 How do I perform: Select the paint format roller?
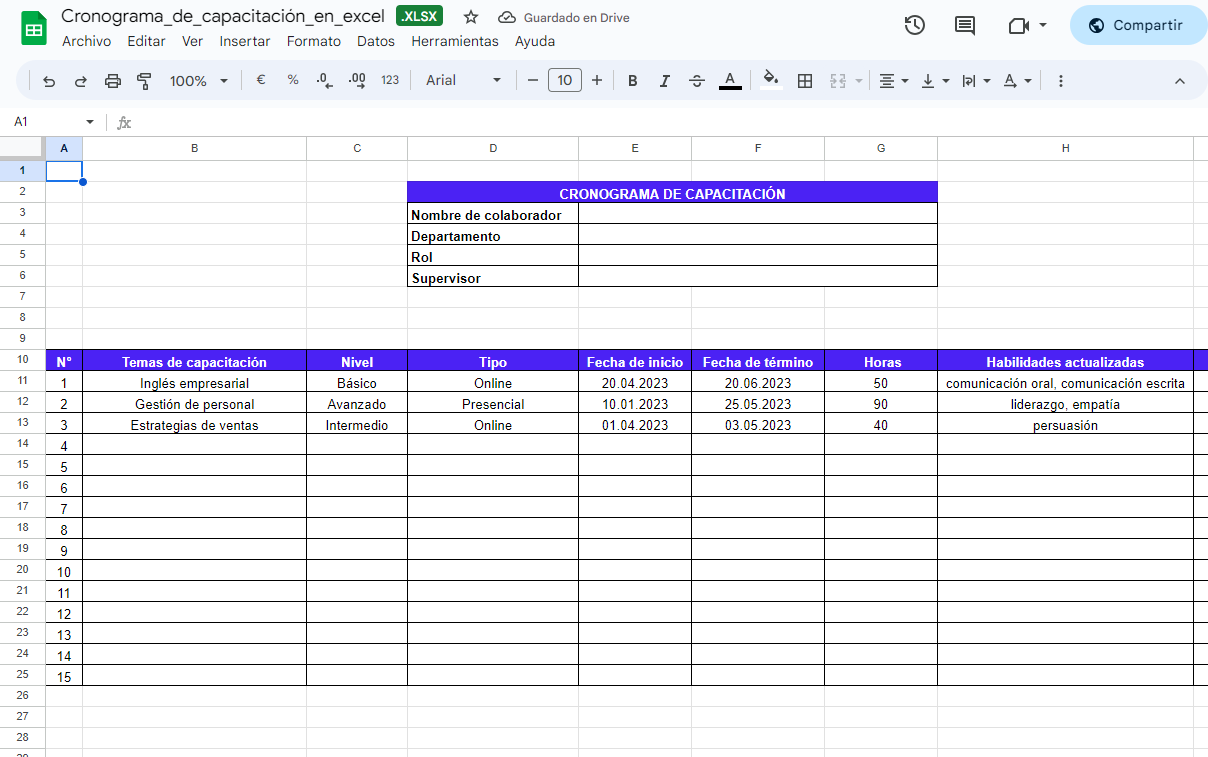point(144,81)
